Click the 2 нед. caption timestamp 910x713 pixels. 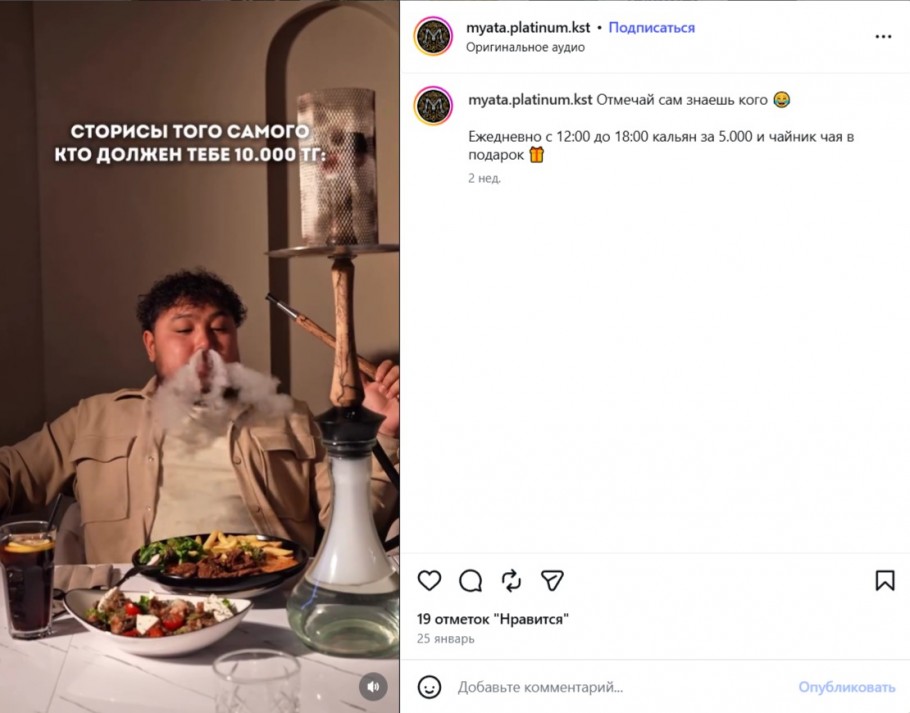point(484,178)
